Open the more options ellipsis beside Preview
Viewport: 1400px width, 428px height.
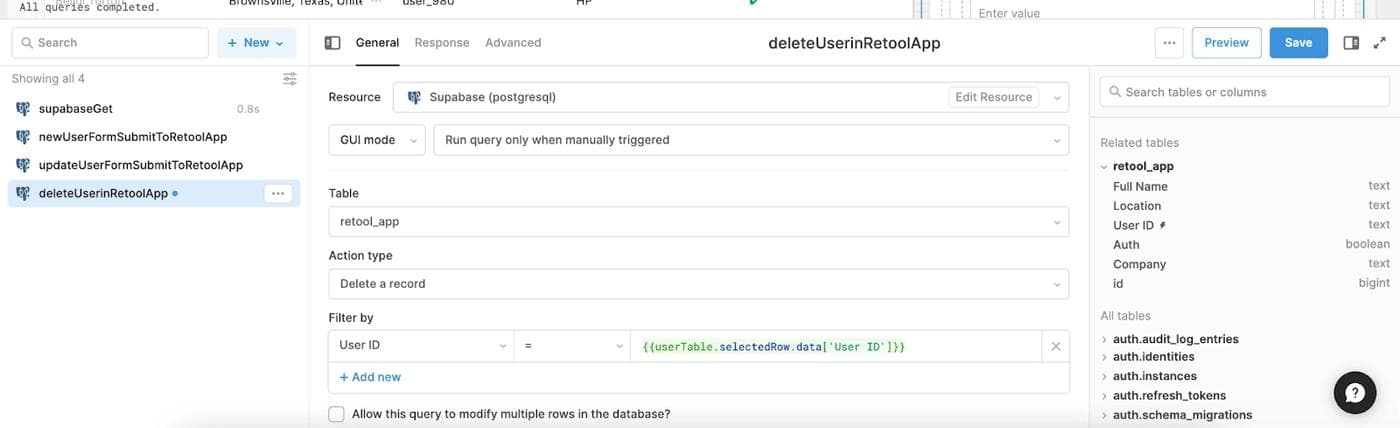point(1169,43)
